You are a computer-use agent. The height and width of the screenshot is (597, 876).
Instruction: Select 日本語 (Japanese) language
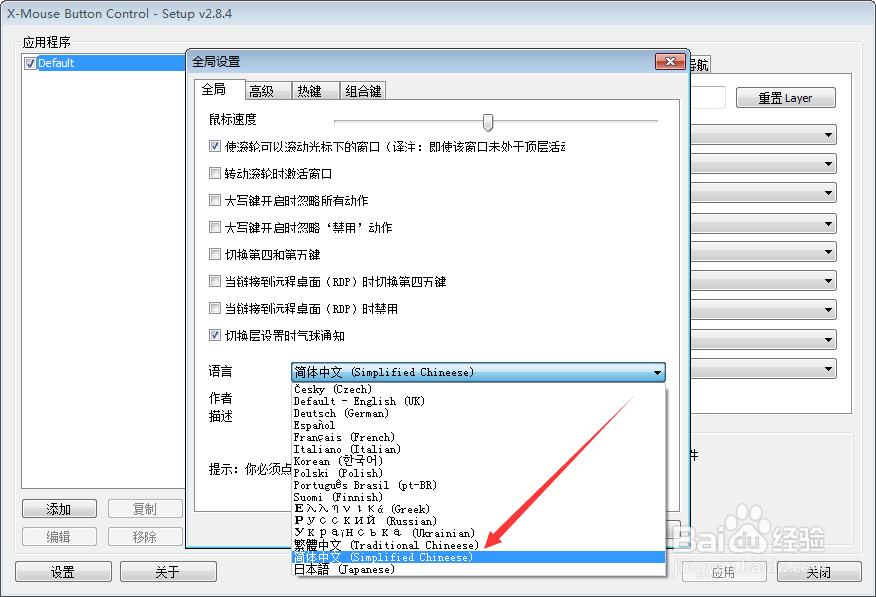tap(479, 570)
